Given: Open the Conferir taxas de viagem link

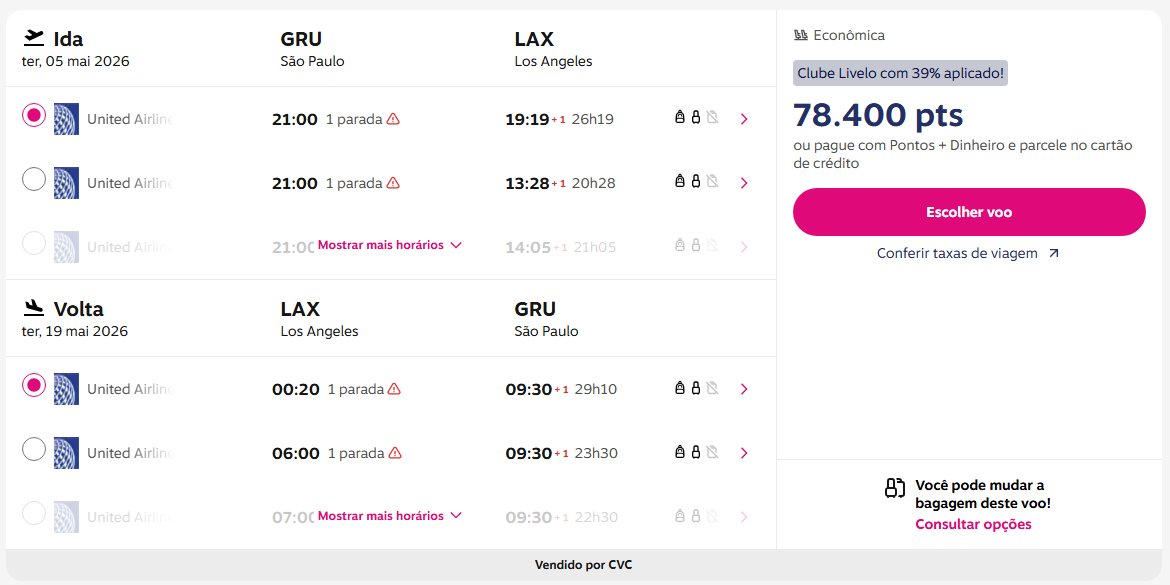Looking at the screenshot, I should [x=957, y=254].
